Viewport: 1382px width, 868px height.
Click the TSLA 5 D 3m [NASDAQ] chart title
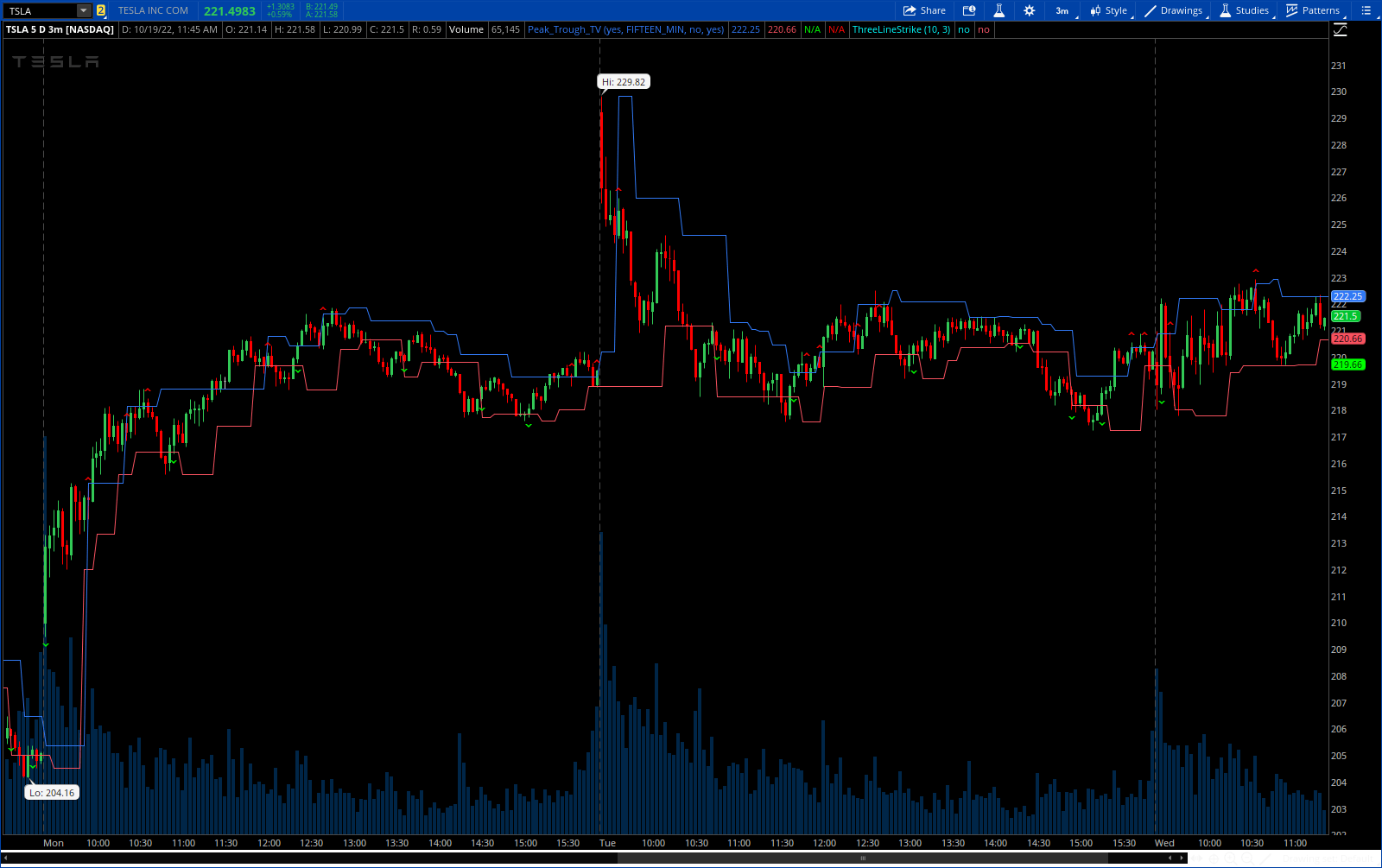point(60,29)
